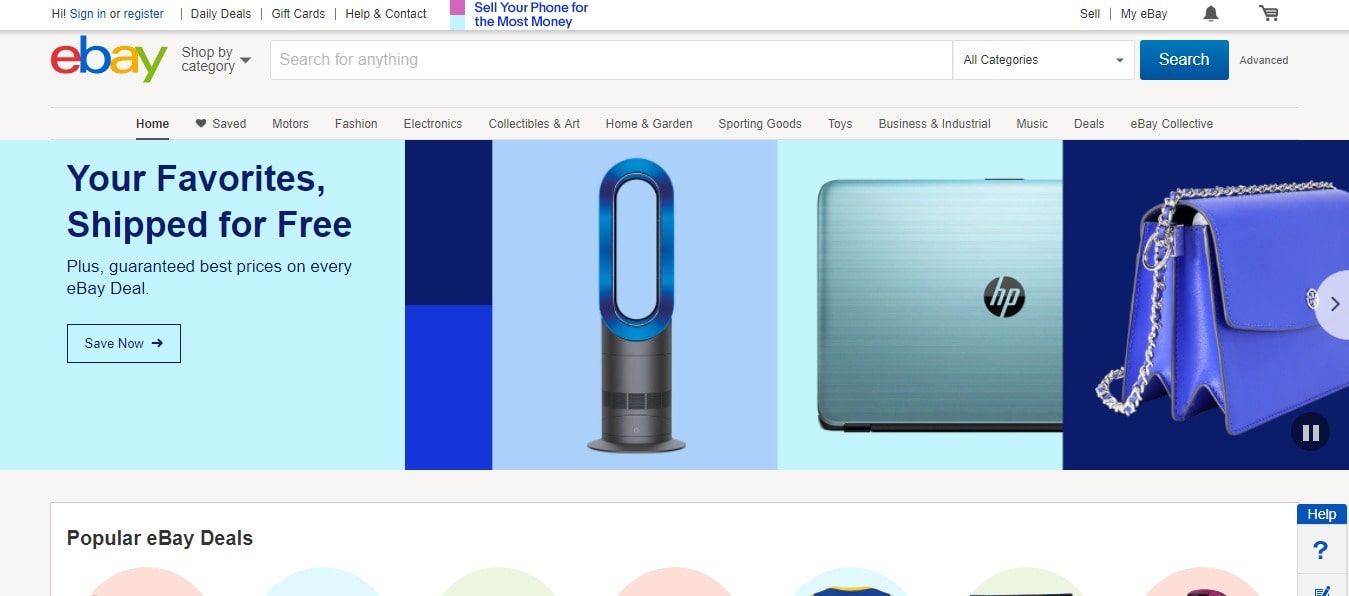
Task: Open Business & Industrial category
Action: 934,124
